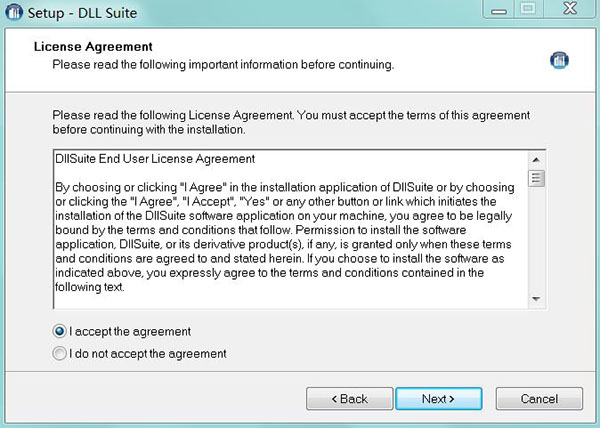This screenshot has height=428, width=600.
Task: Click the "DllSuite End User License Agreement" line
Action: tap(155, 159)
